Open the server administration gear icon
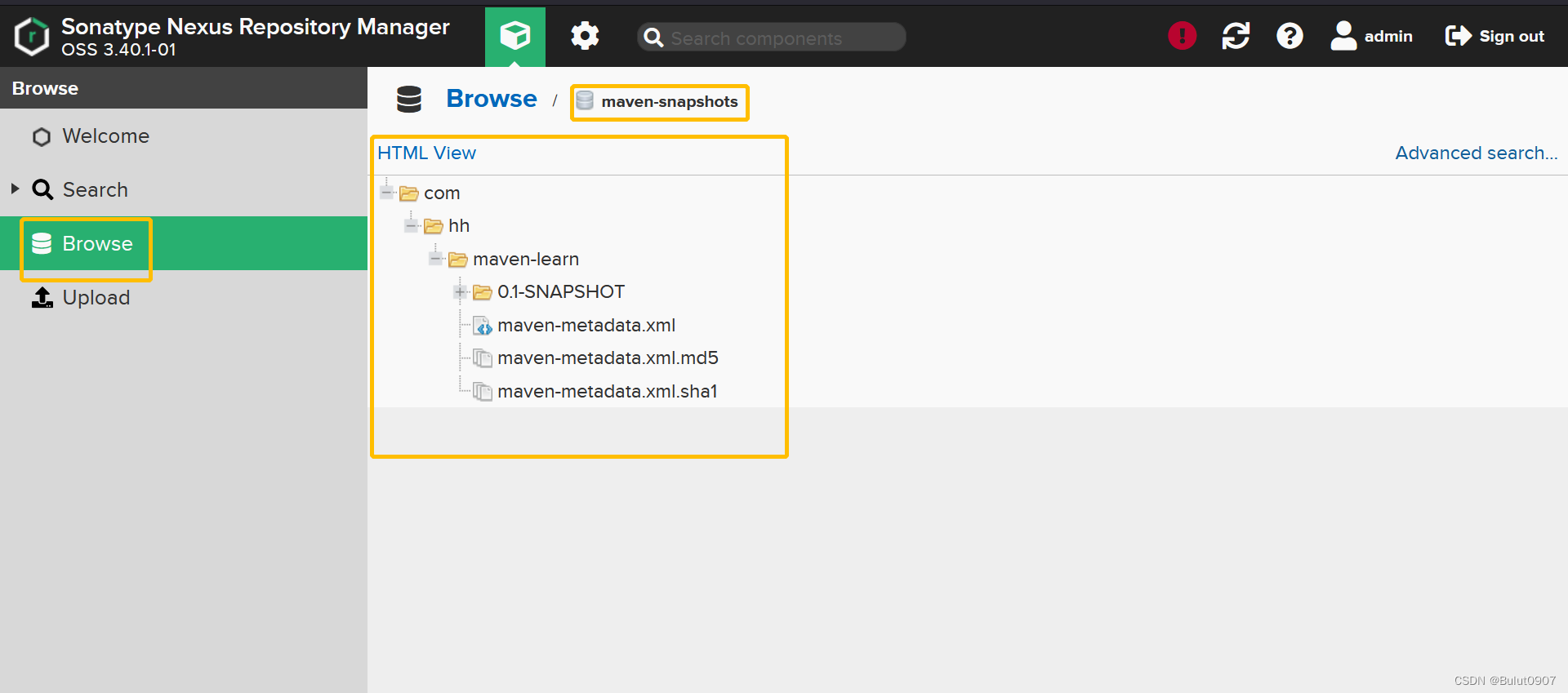Screen dimensions: 1568x693 coord(585,36)
